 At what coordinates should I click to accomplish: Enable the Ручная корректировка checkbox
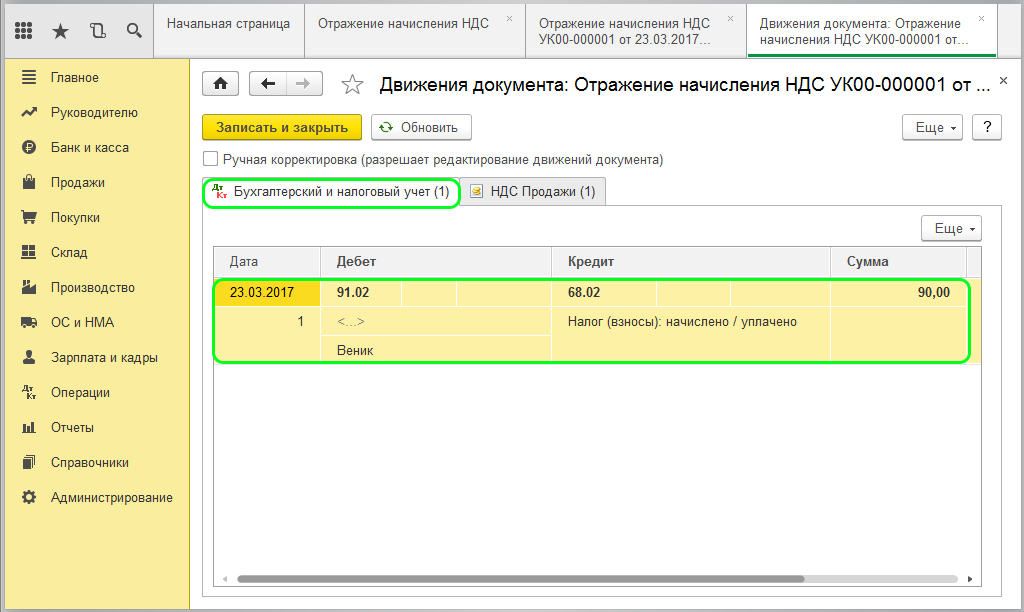coord(210,159)
